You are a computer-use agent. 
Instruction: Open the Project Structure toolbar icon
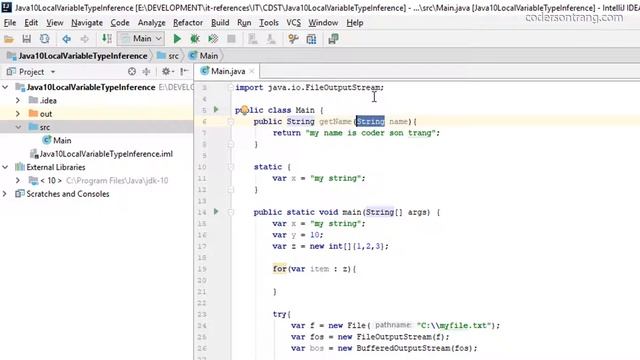[x=311, y=39]
